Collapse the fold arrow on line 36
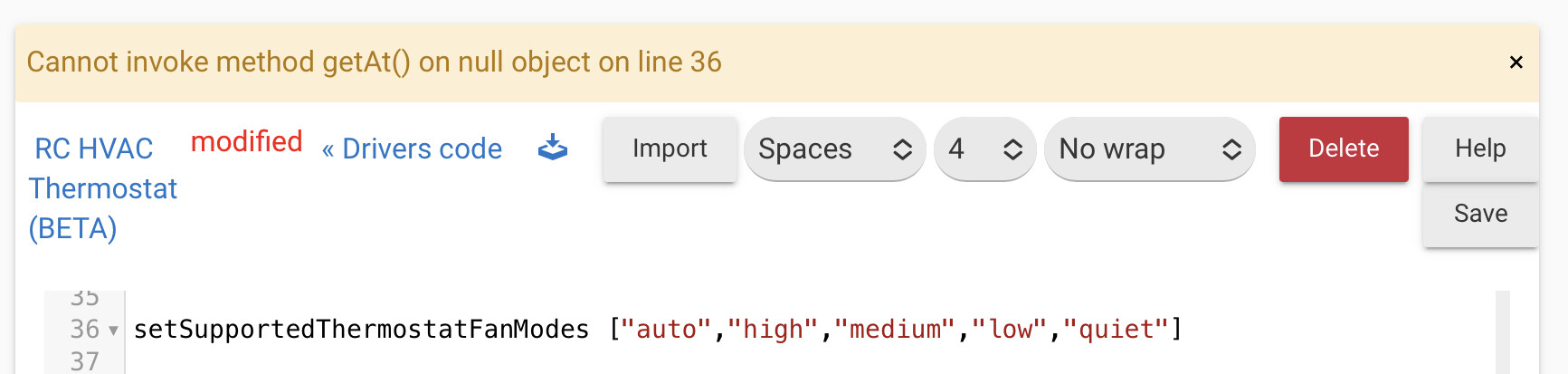This screenshot has width=1568, height=374. (113, 331)
